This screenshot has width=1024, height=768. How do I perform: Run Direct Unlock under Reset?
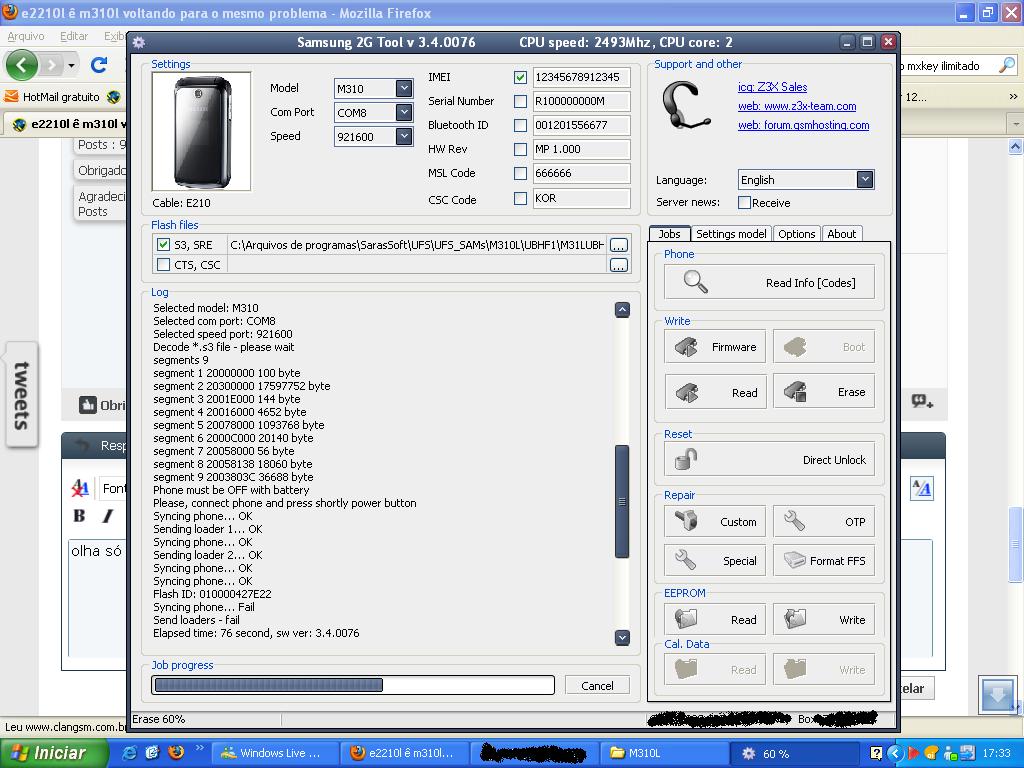click(769, 459)
